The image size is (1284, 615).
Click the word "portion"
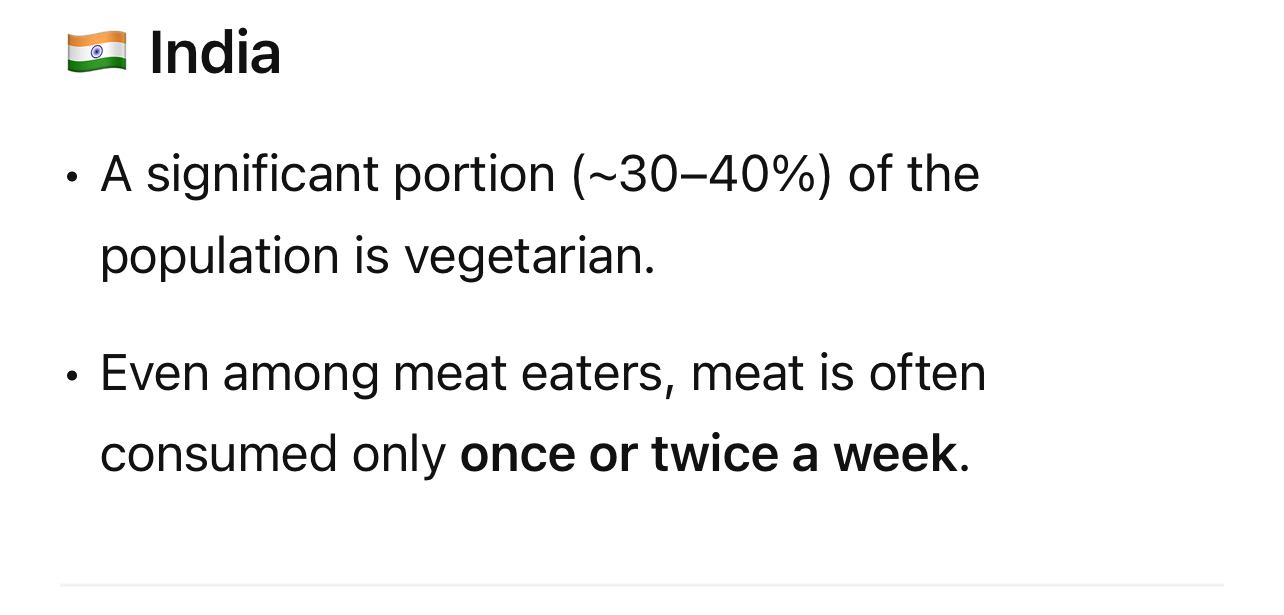coord(474,175)
